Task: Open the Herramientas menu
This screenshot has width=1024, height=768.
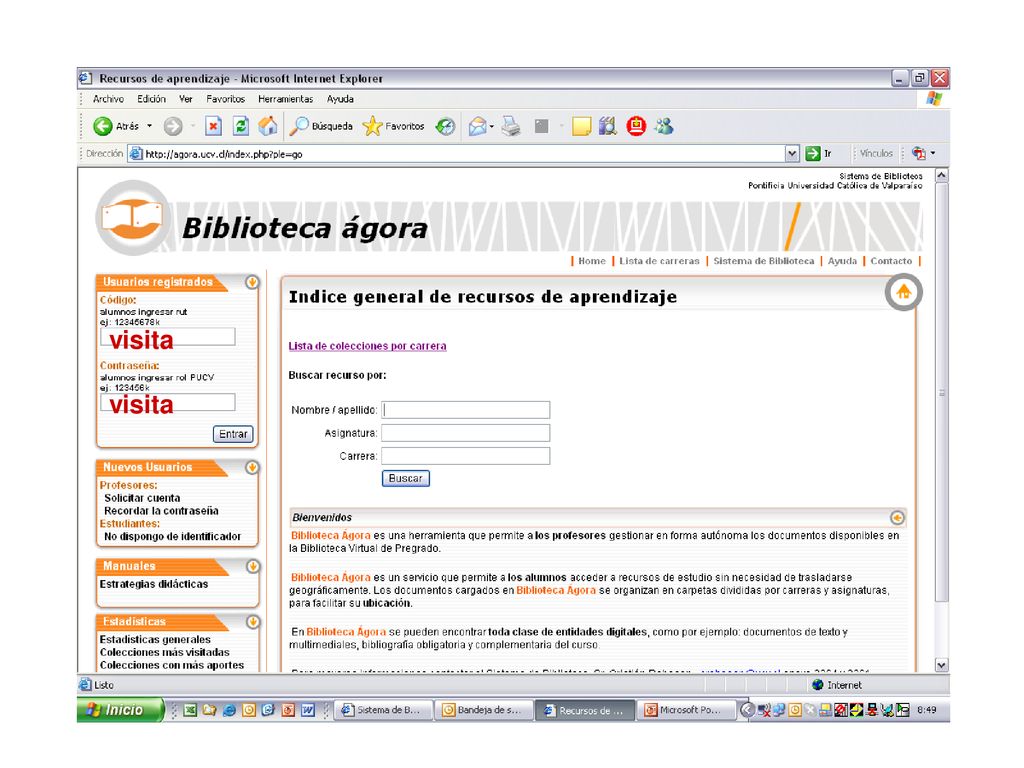Action: tap(285, 99)
